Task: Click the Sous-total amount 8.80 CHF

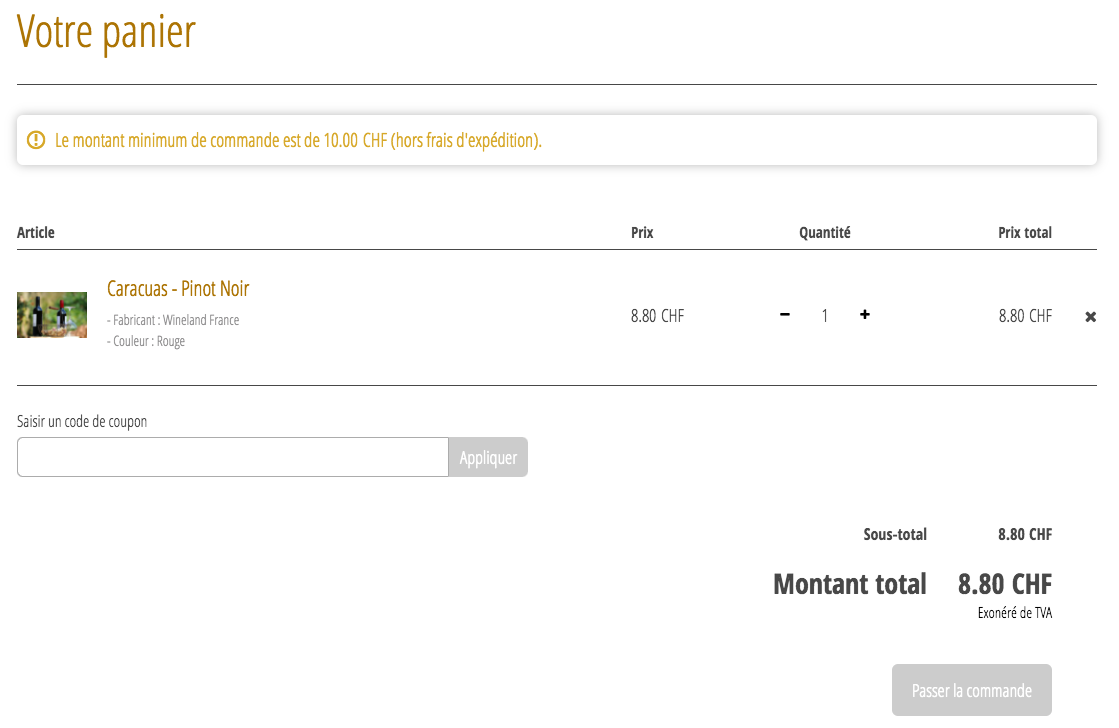Action: (x=1025, y=534)
